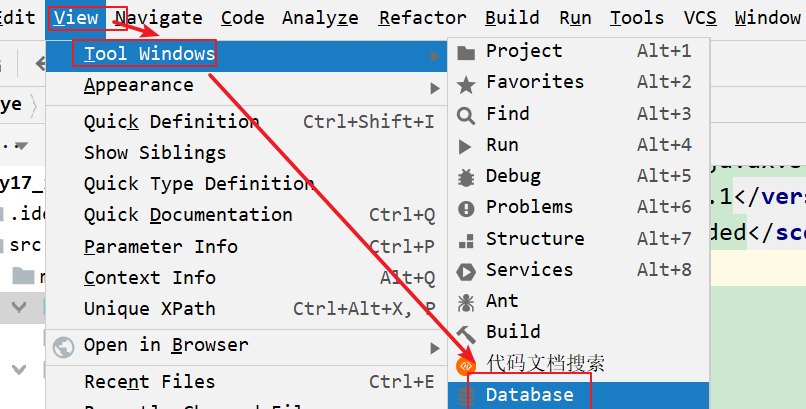Click the Structure icon in submenu
806x409 pixels.
click(466, 240)
